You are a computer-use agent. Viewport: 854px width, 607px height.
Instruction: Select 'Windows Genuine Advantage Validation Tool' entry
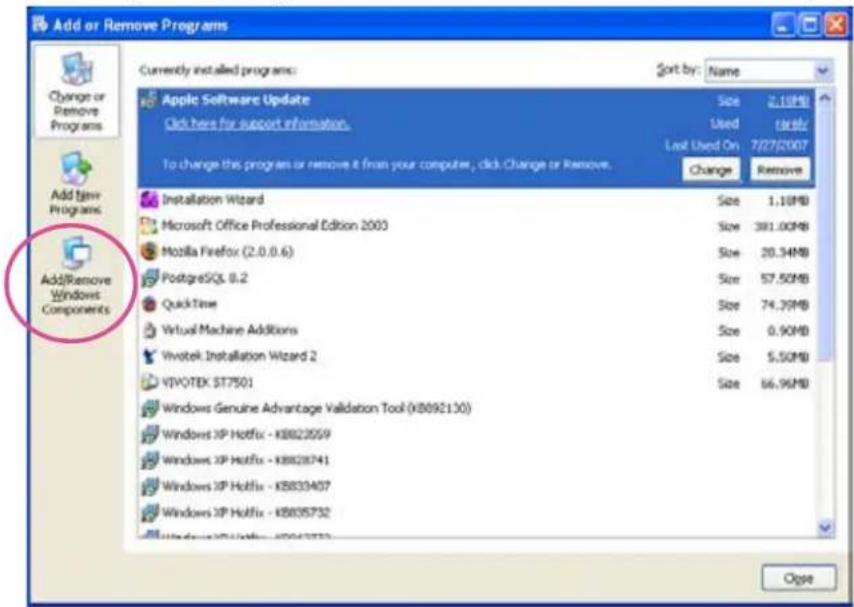click(477, 409)
